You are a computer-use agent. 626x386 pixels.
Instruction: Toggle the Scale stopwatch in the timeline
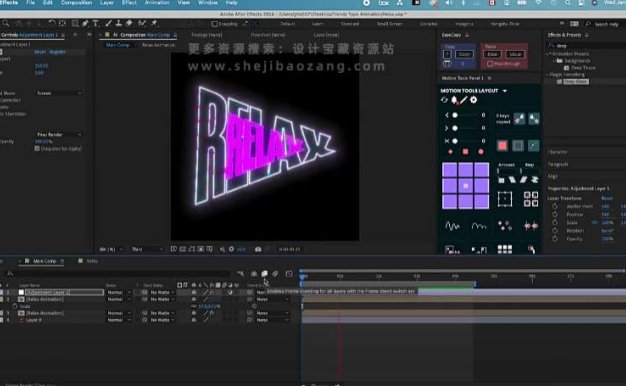pyautogui.click(x=15, y=306)
